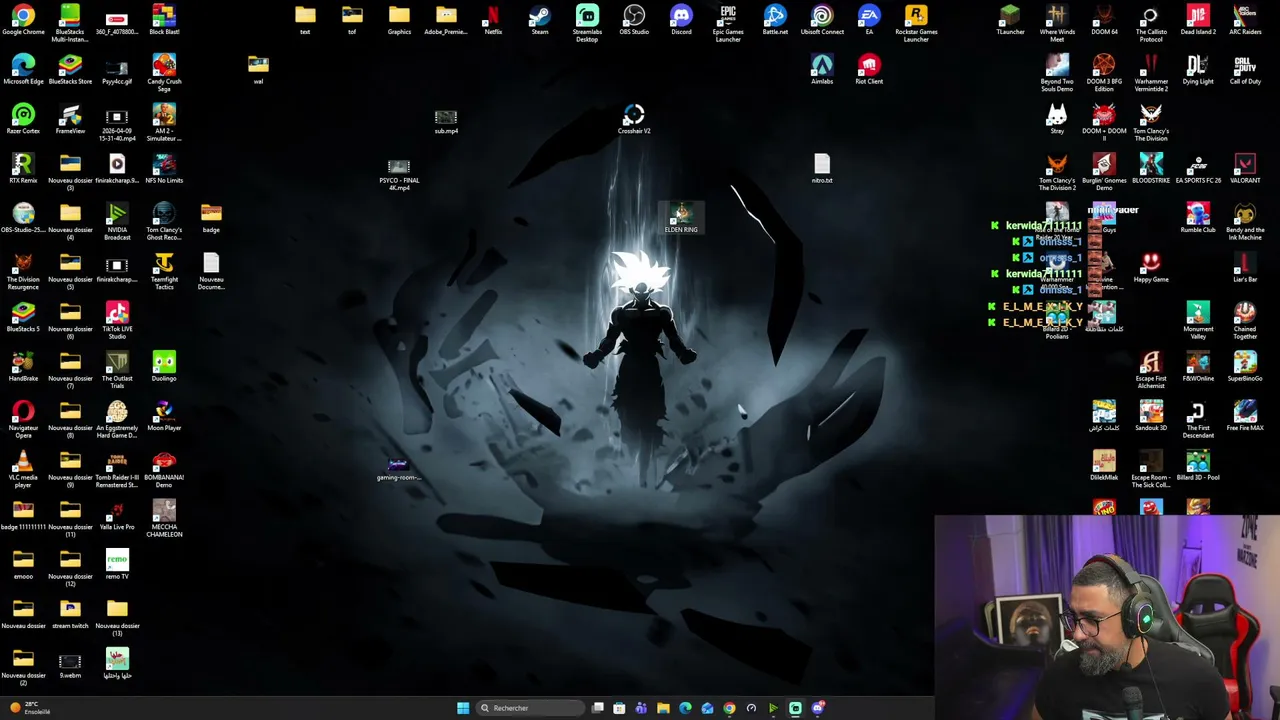The height and width of the screenshot is (720, 1280).
Task: Select the Candy Crush Saga icon
Action: [164, 73]
